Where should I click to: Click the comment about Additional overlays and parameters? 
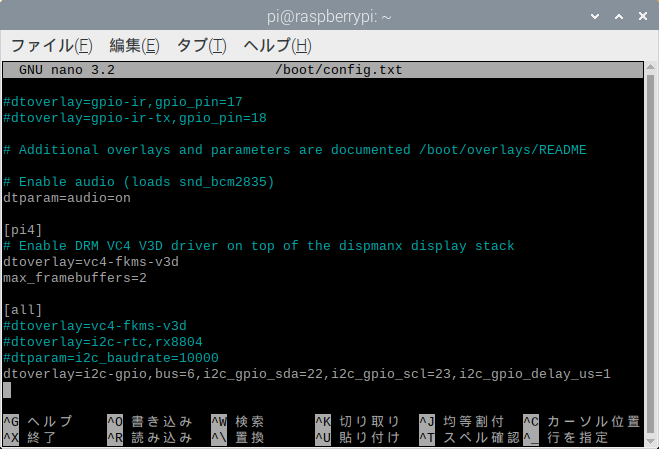point(295,150)
